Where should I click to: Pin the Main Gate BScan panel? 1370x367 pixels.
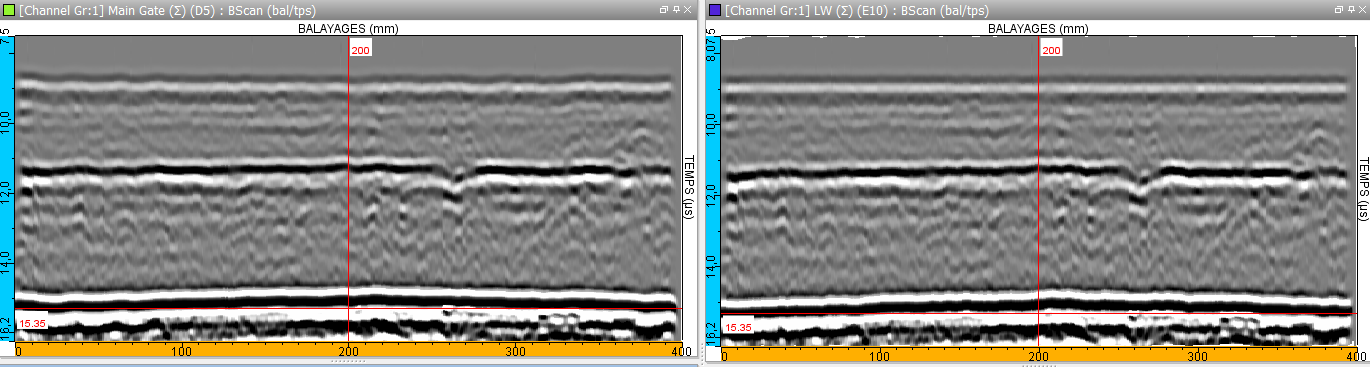pyautogui.click(x=675, y=9)
